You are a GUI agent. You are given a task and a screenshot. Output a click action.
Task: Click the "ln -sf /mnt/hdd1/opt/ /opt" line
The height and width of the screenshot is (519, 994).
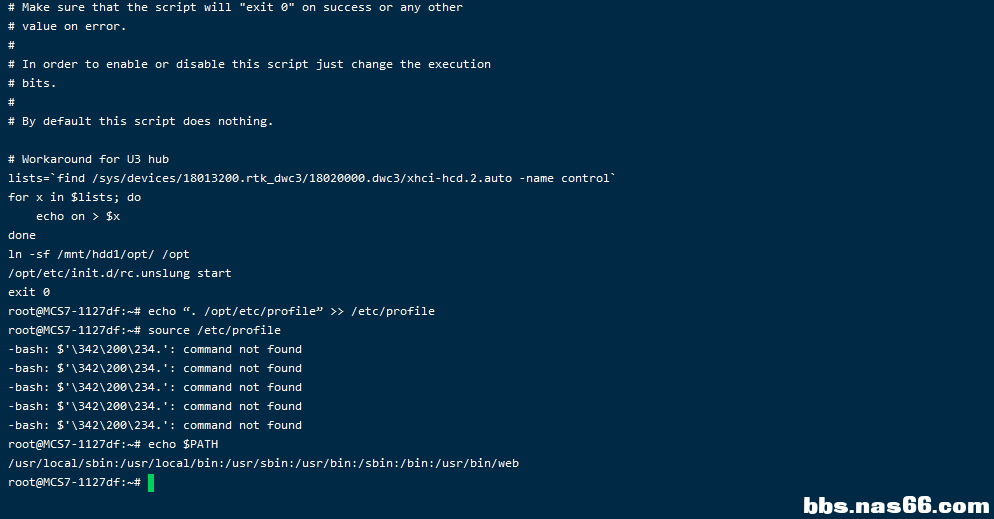pyautogui.click(x=98, y=254)
